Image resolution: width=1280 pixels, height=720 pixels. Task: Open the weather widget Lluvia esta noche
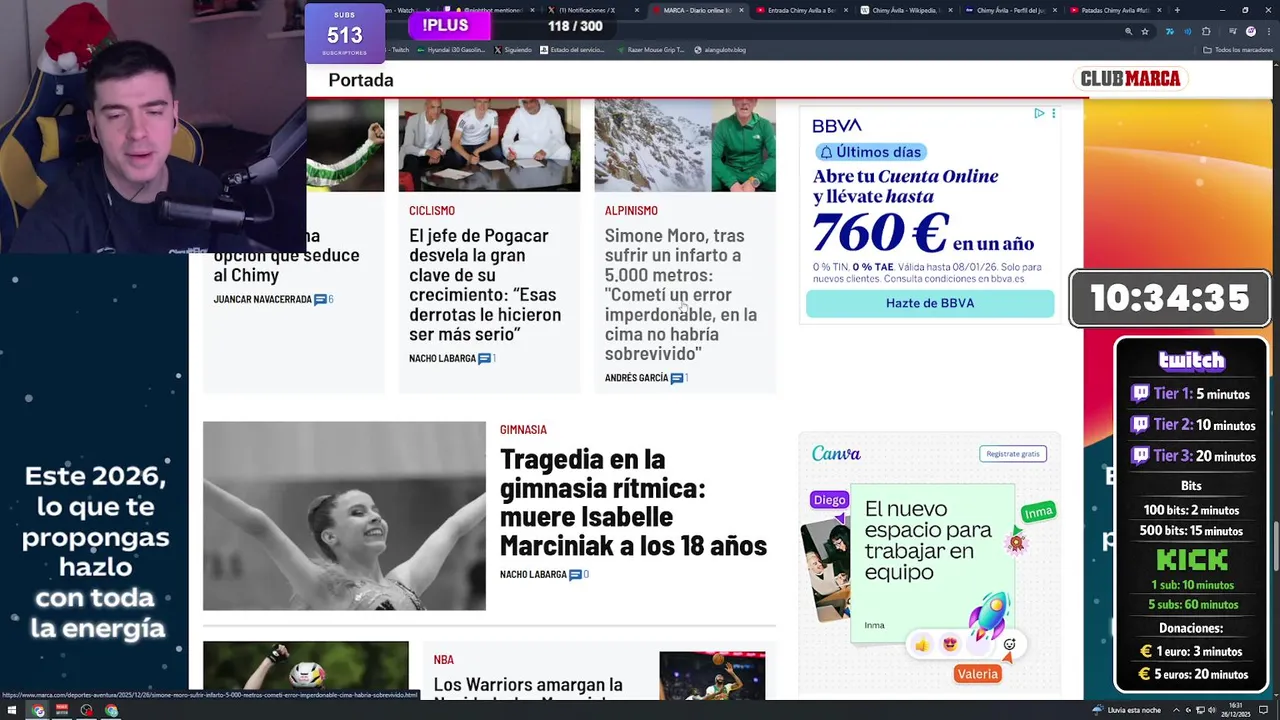click(1129, 710)
